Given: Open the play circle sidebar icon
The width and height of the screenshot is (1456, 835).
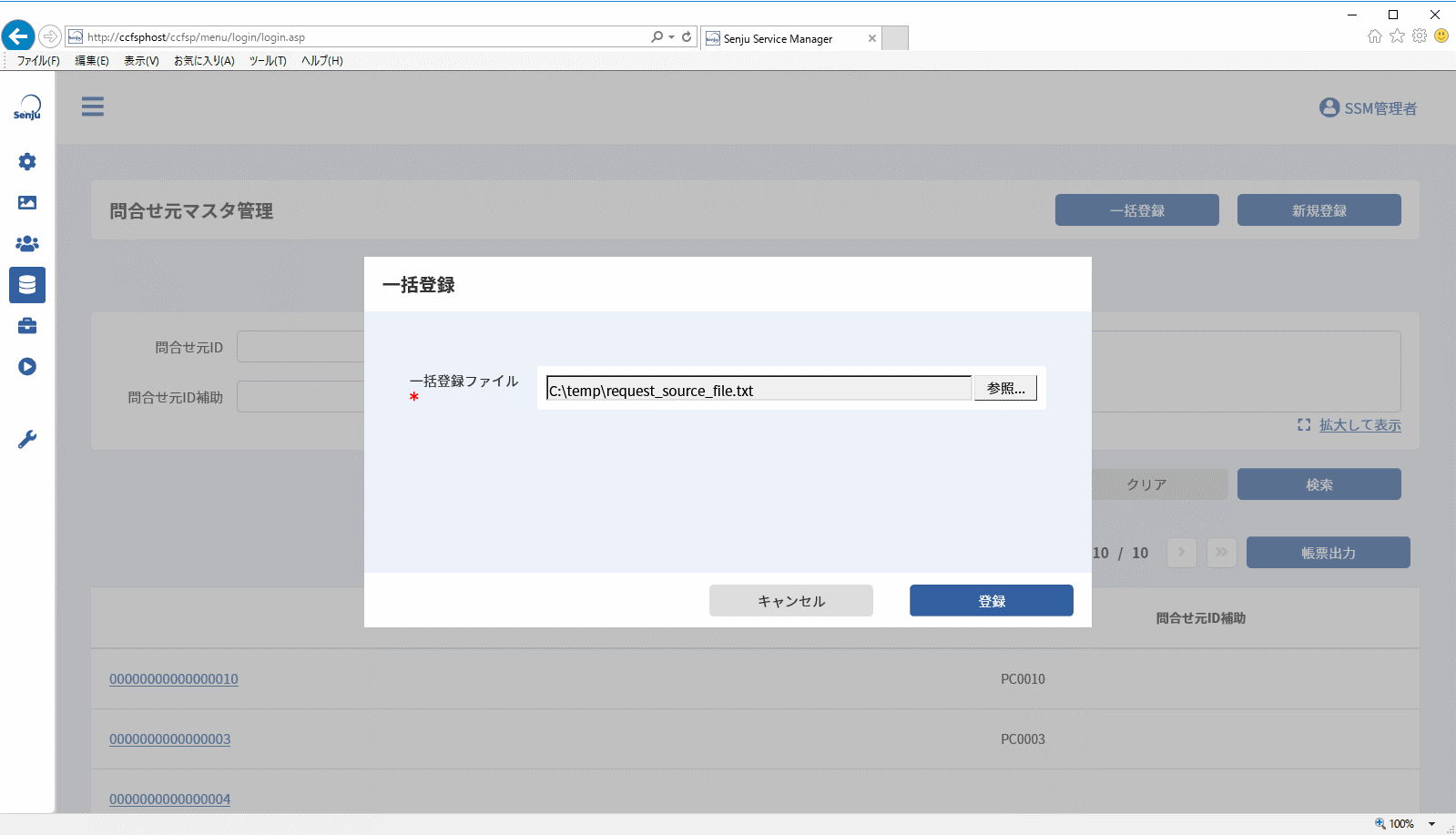Looking at the screenshot, I should coord(27,366).
